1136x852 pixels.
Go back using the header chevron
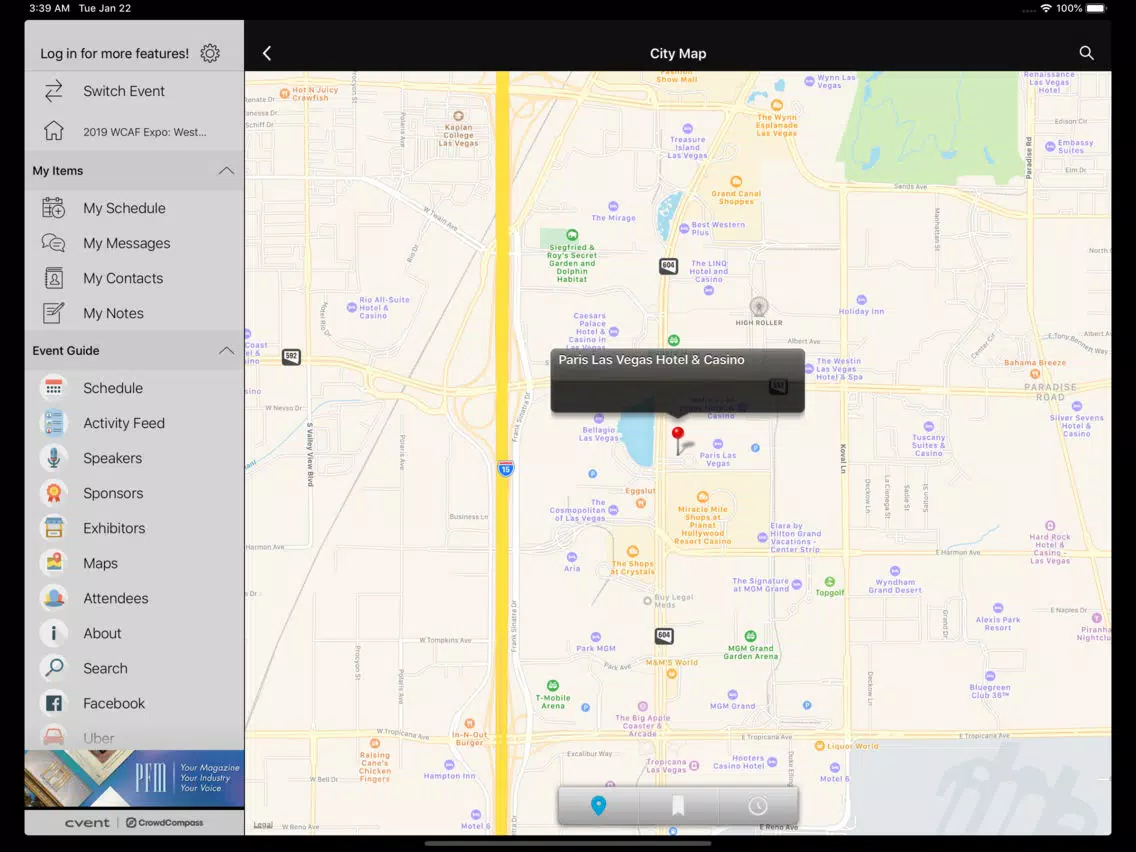pyautogui.click(x=267, y=53)
